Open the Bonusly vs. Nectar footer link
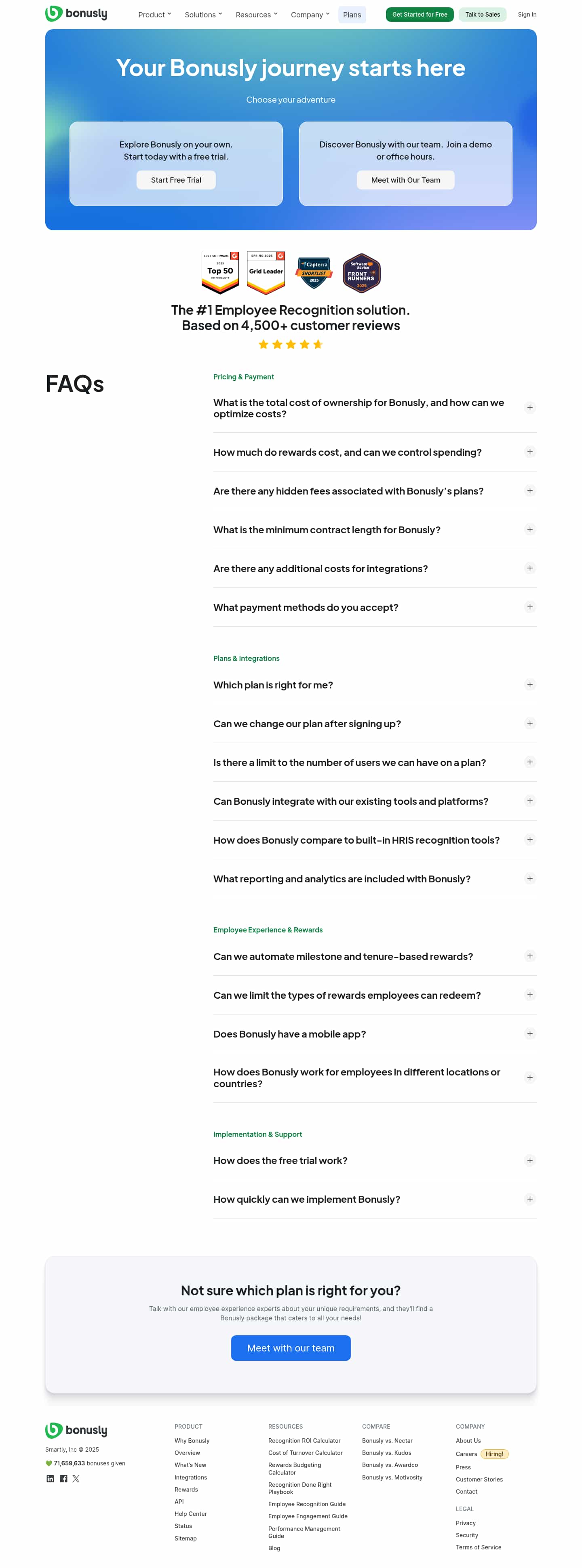 (x=387, y=1441)
